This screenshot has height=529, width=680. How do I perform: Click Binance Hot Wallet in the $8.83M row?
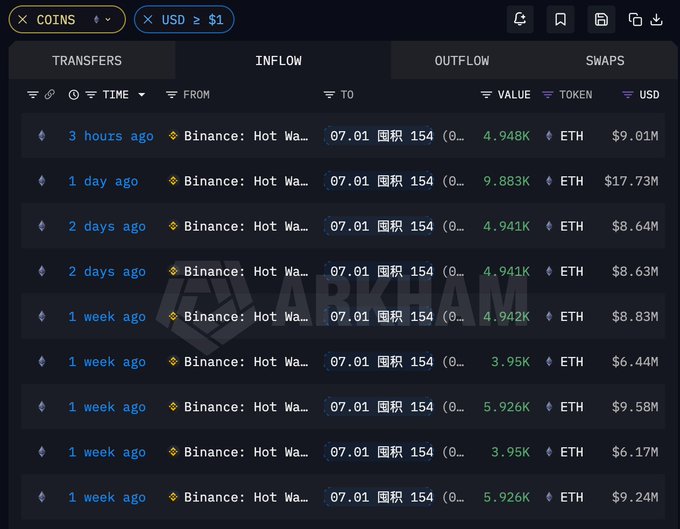point(246,317)
